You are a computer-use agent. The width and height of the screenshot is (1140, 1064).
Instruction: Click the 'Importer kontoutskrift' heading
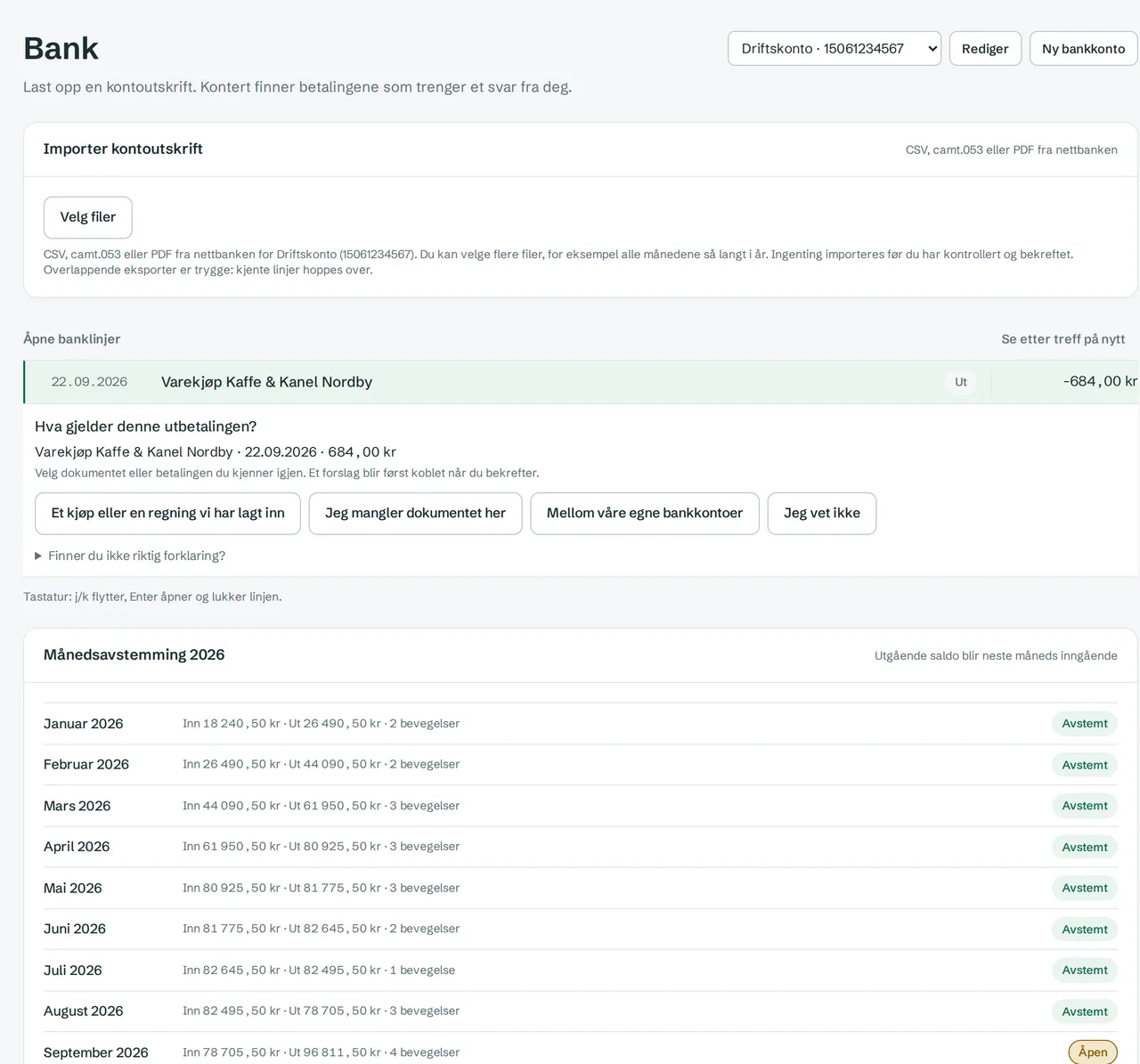(x=123, y=149)
